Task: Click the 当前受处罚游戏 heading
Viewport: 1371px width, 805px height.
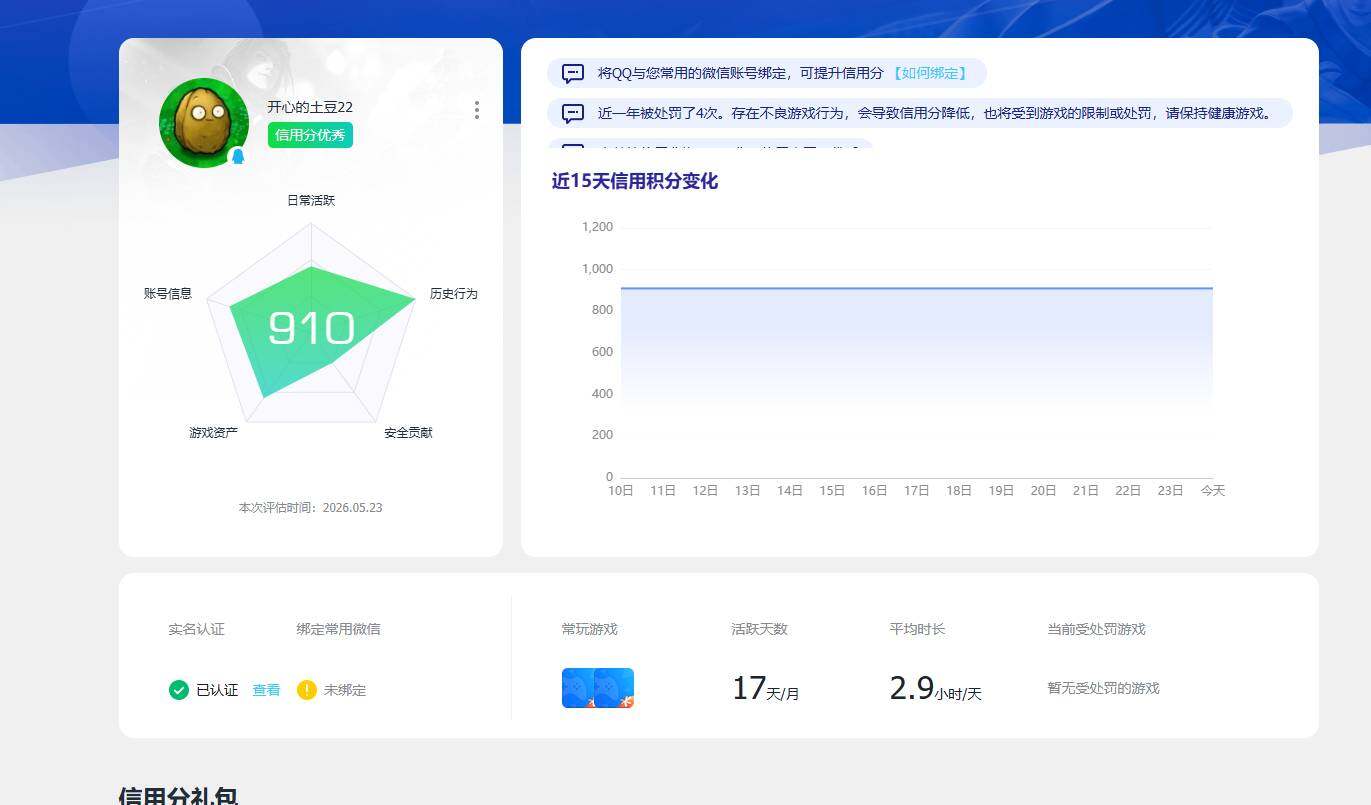Action: point(1097,629)
